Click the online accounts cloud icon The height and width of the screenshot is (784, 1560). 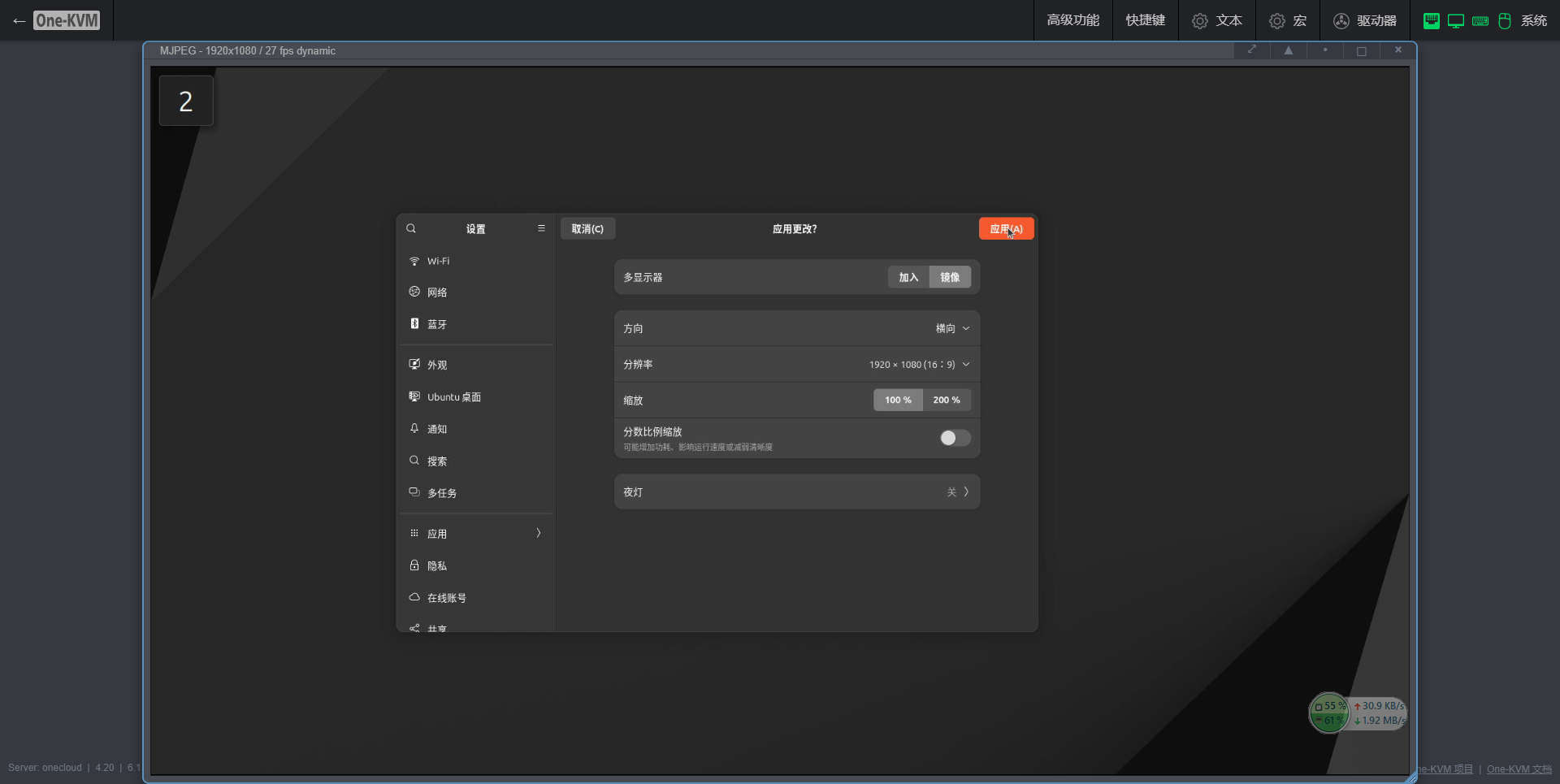pyautogui.click(x=414, y=597)
